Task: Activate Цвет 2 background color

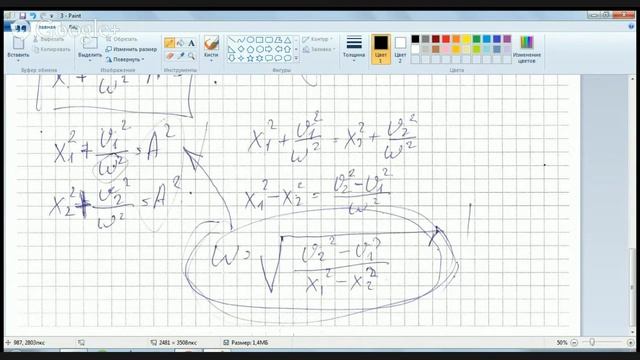Action: pyautogui.click(x=400, y=49)
